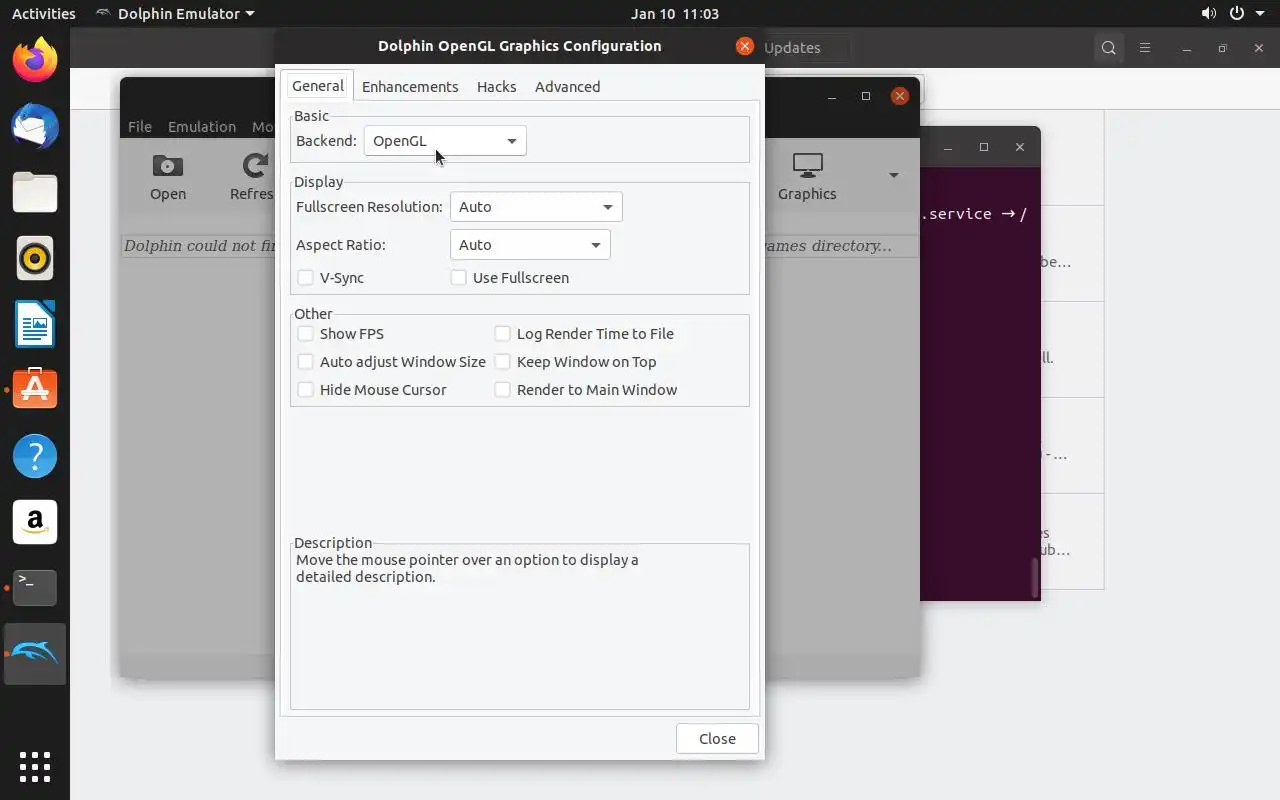Open the Help dock icon
The image size is (1280, 800).
click(35, 456)
